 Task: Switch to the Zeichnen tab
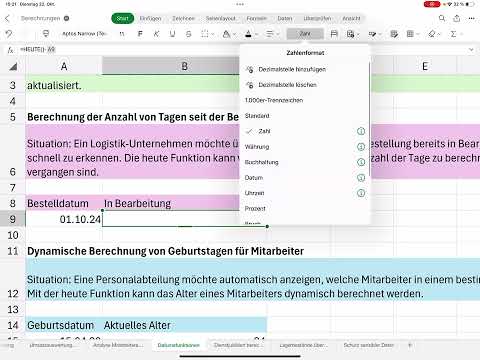click(x=183, y=18)
